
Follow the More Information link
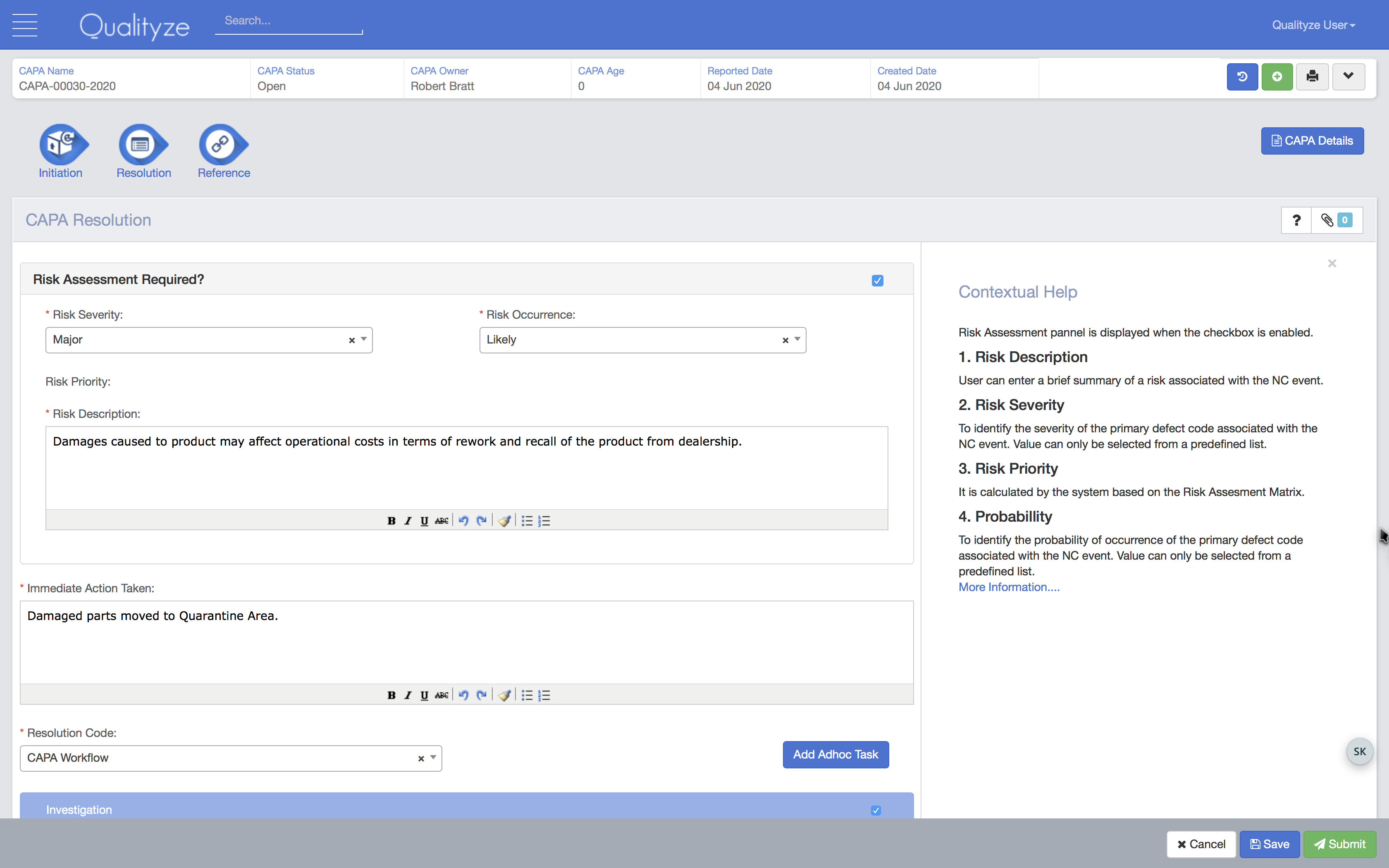coord(1008,587)
